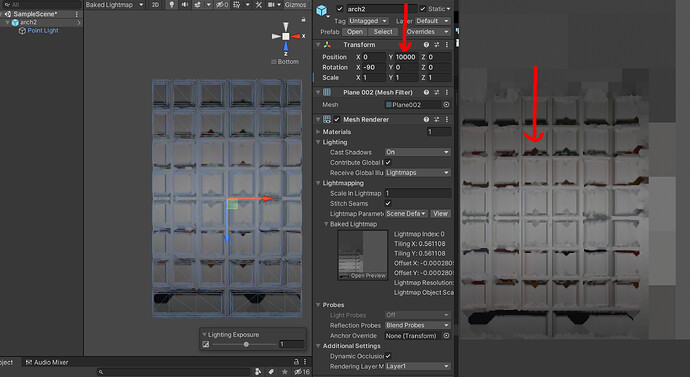
Task: Open Transform component help icon
Action: [x=426, y=45]
